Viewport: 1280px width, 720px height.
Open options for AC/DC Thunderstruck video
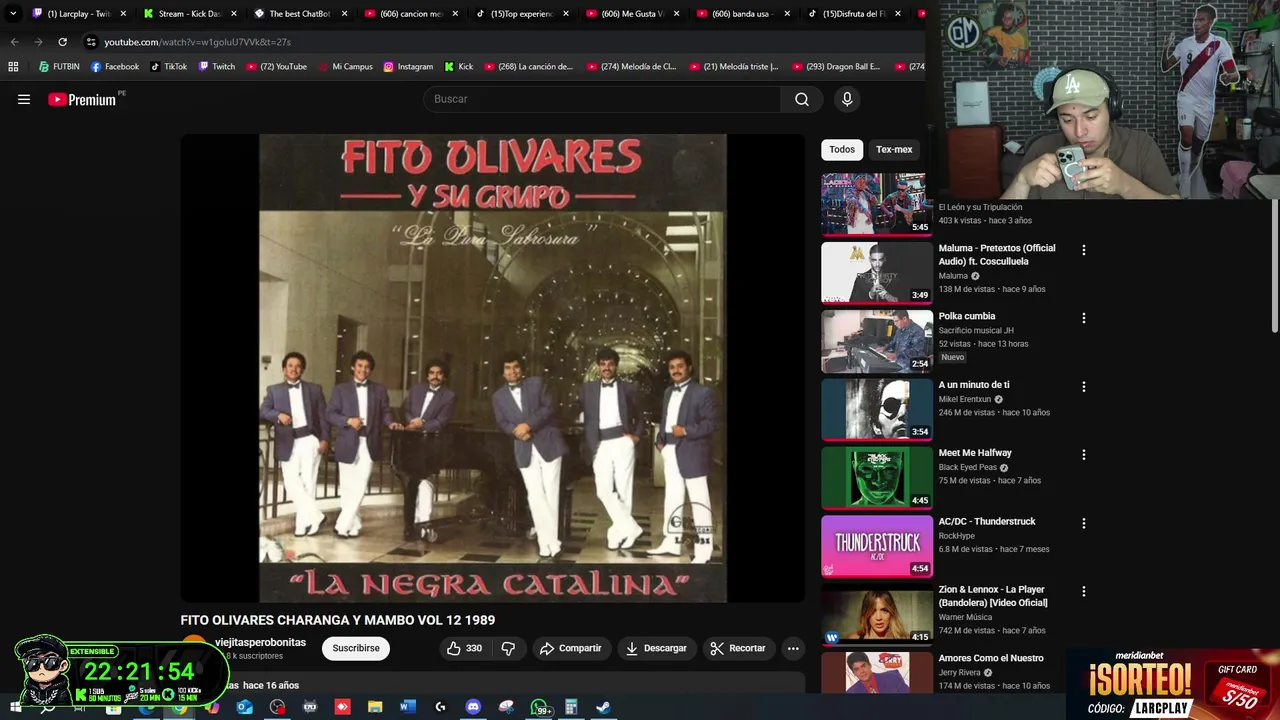click(1083, 523)
